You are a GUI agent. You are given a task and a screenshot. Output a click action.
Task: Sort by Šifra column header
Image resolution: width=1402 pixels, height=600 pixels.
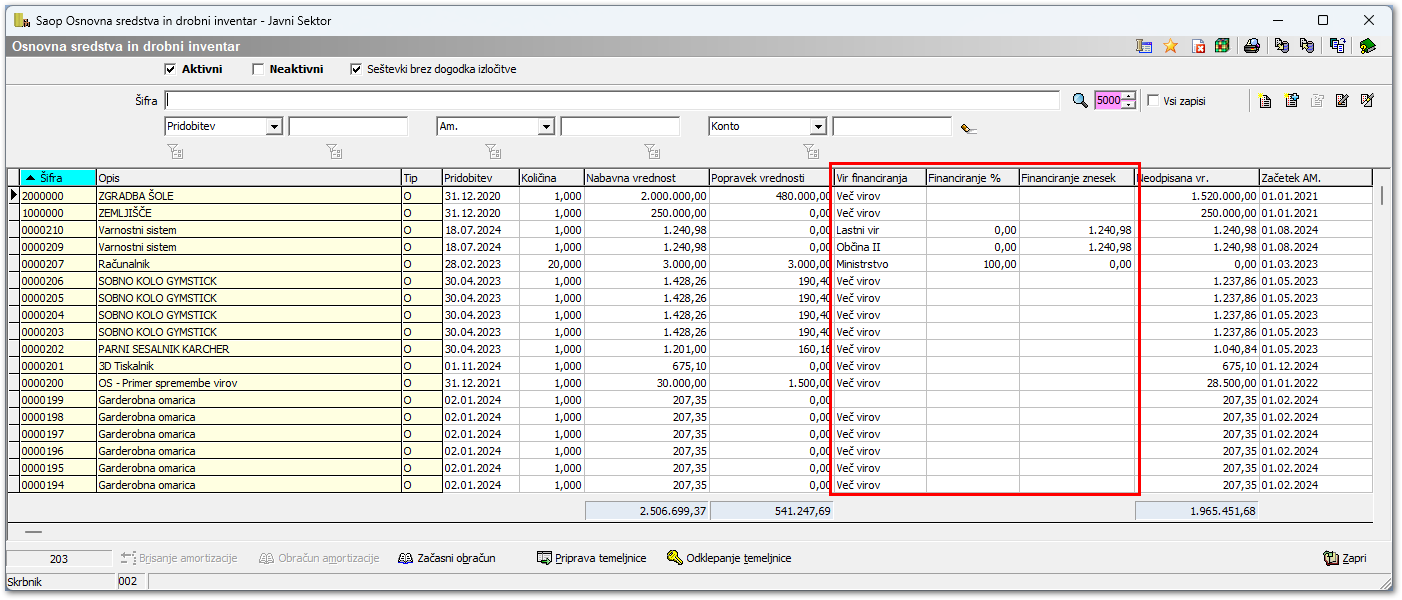(x=58, y=178)
